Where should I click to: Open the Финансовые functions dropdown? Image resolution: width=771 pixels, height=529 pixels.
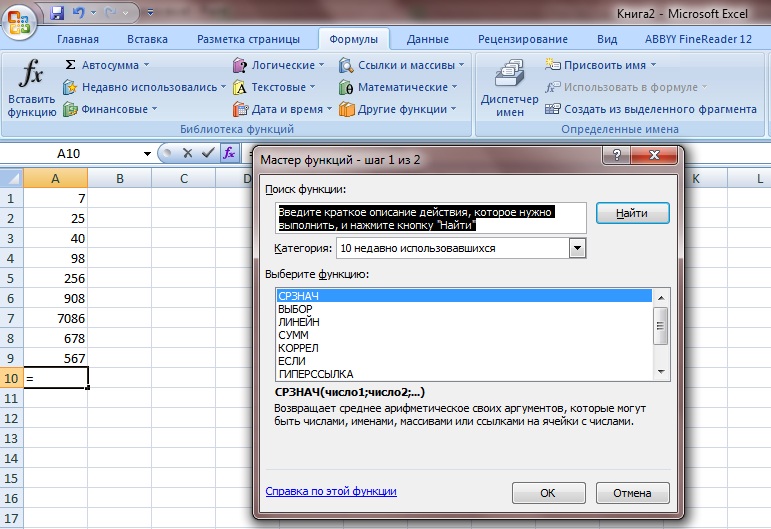(153, 109)
